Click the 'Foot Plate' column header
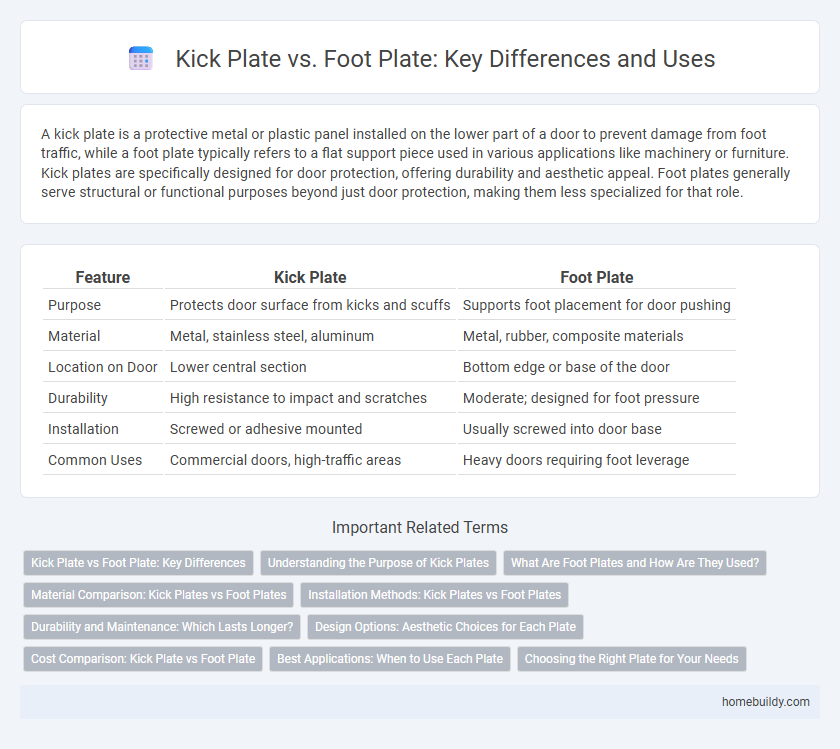840x749 pixels. point(597,277)
